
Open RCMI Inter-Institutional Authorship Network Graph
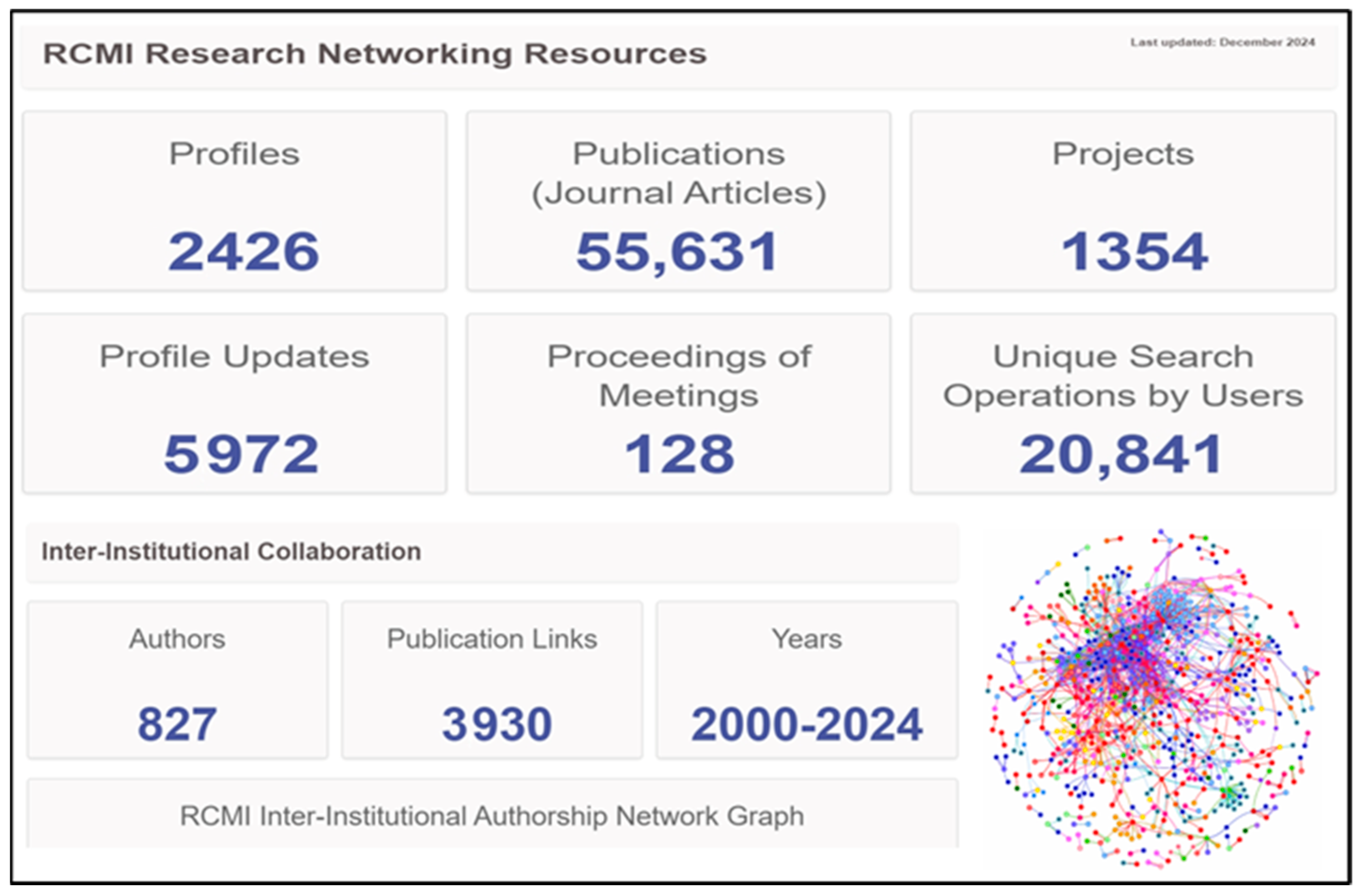pyautogui.click(x=492, y=816)
